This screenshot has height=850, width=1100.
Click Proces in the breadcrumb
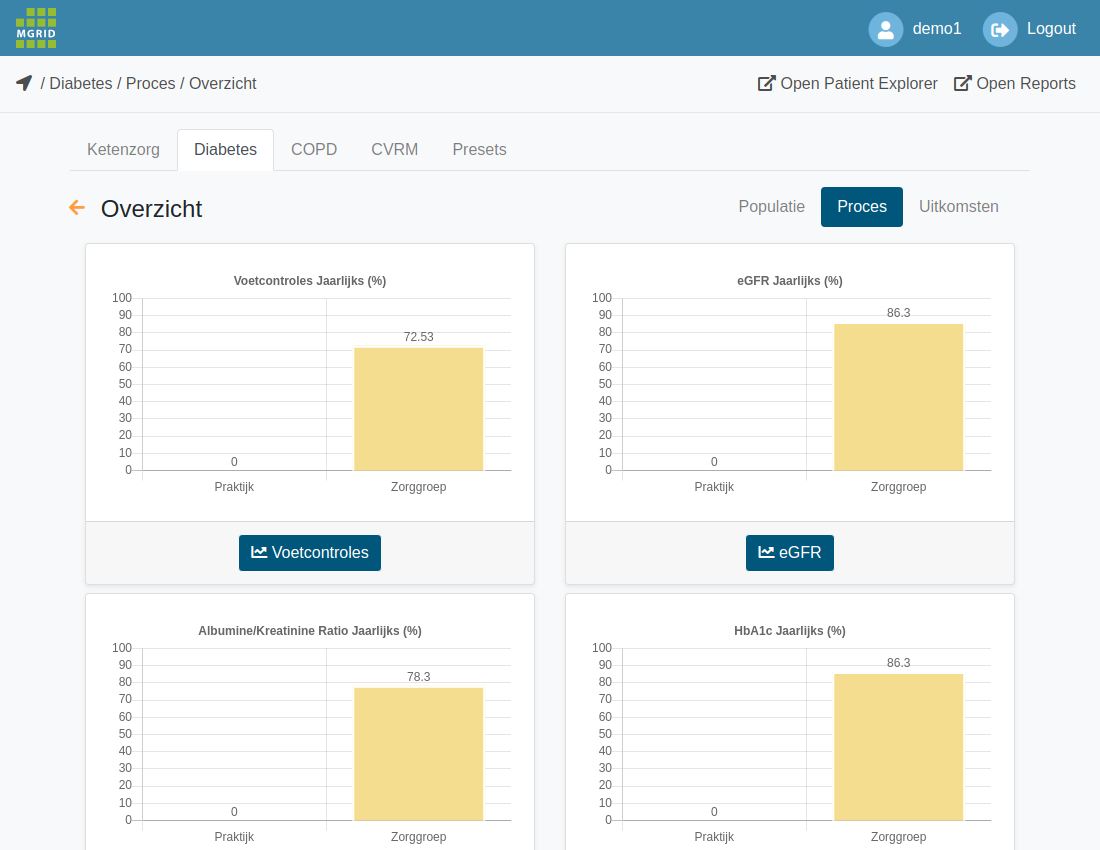point(150,83)
